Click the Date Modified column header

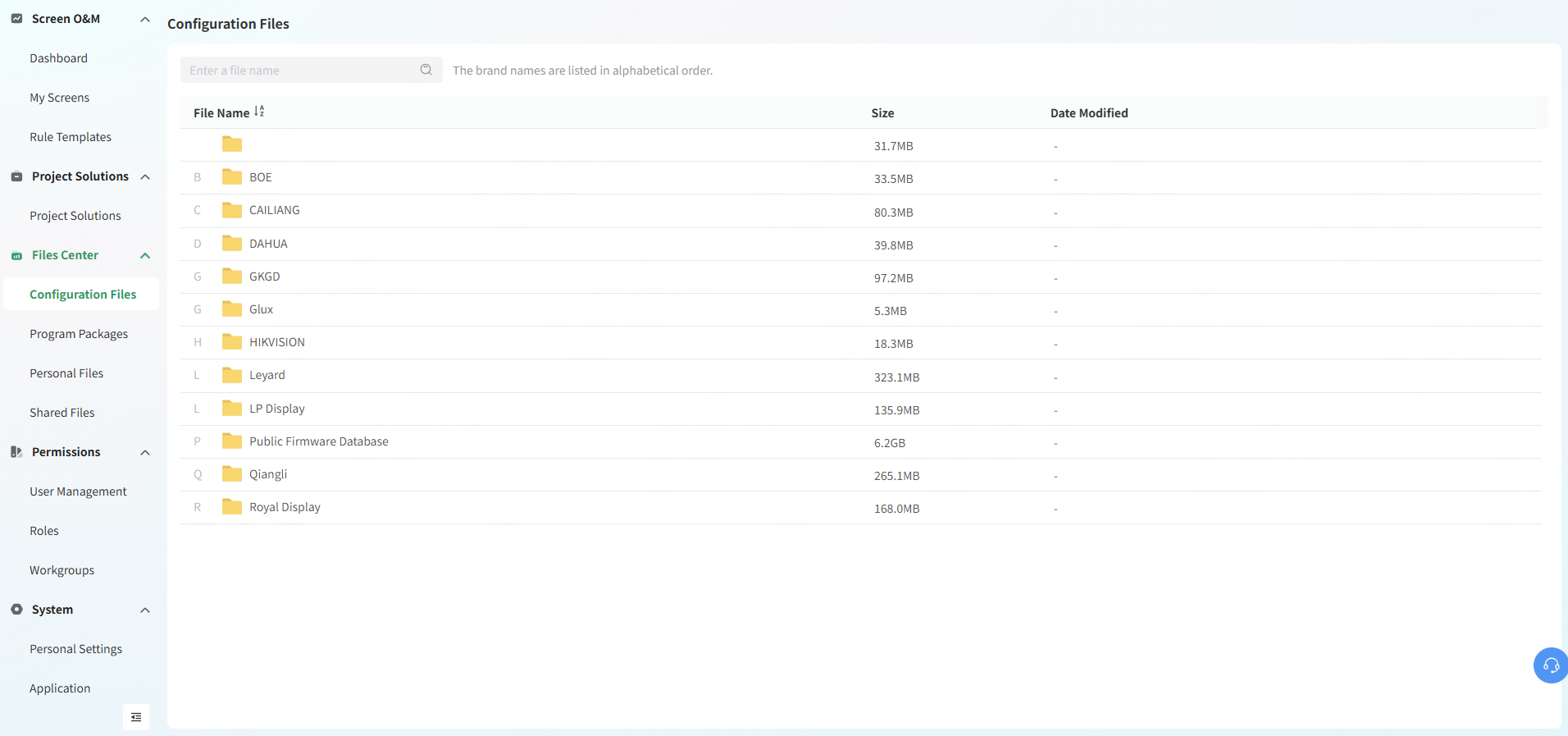point(1089,113)
